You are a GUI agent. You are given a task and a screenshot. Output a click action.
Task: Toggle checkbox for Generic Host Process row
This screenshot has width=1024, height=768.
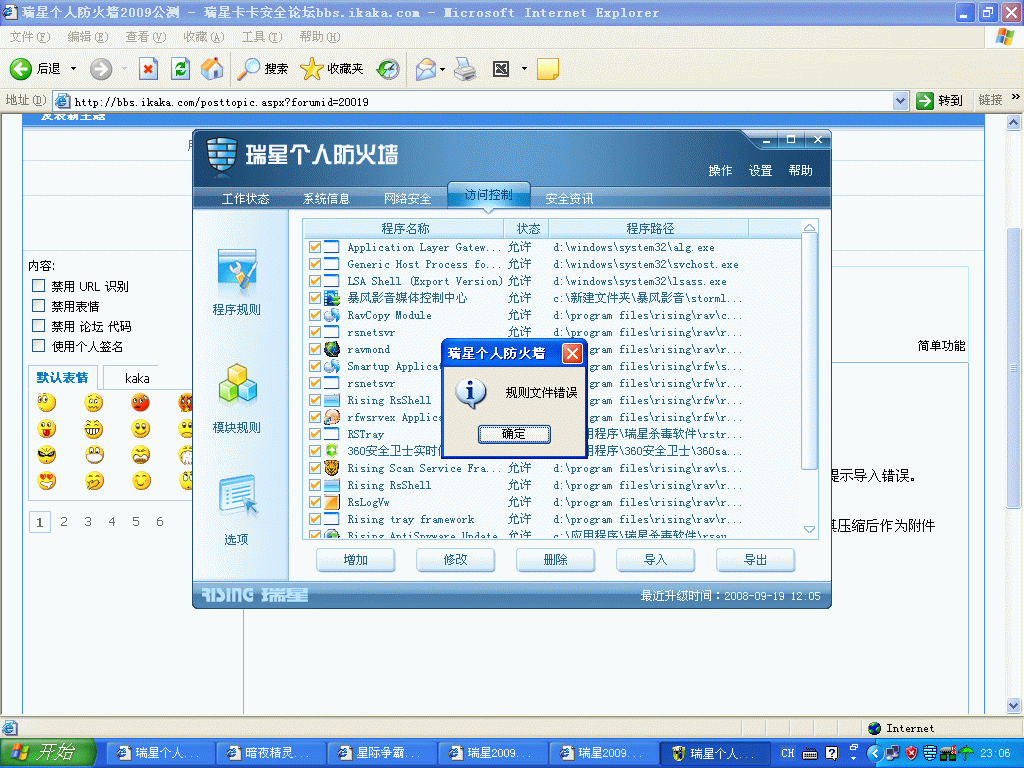[x=315, y=264]
